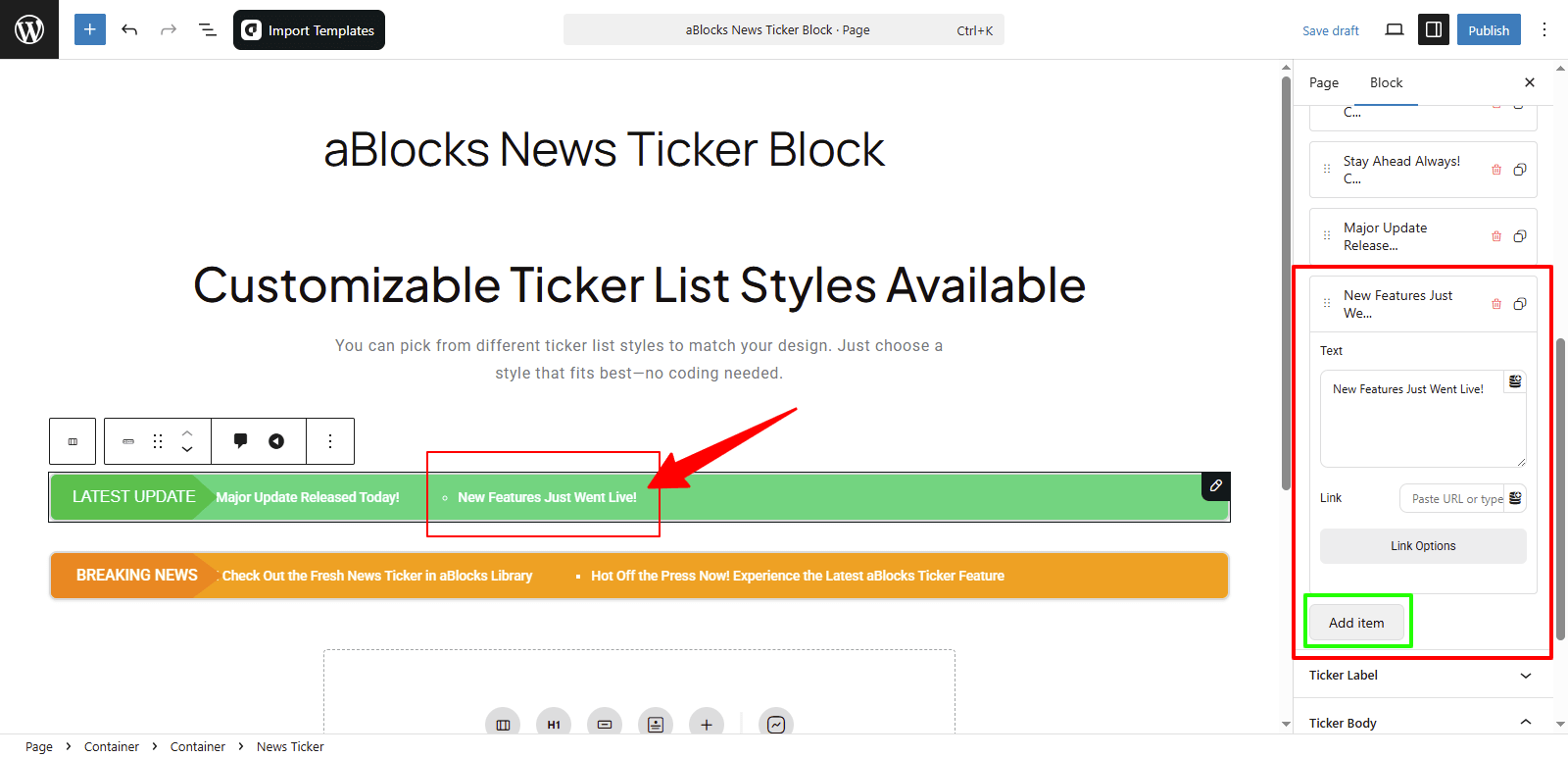Open dynamic data icon in Text field
This screenshot has height=758, width=1568.
[1515, 381]
